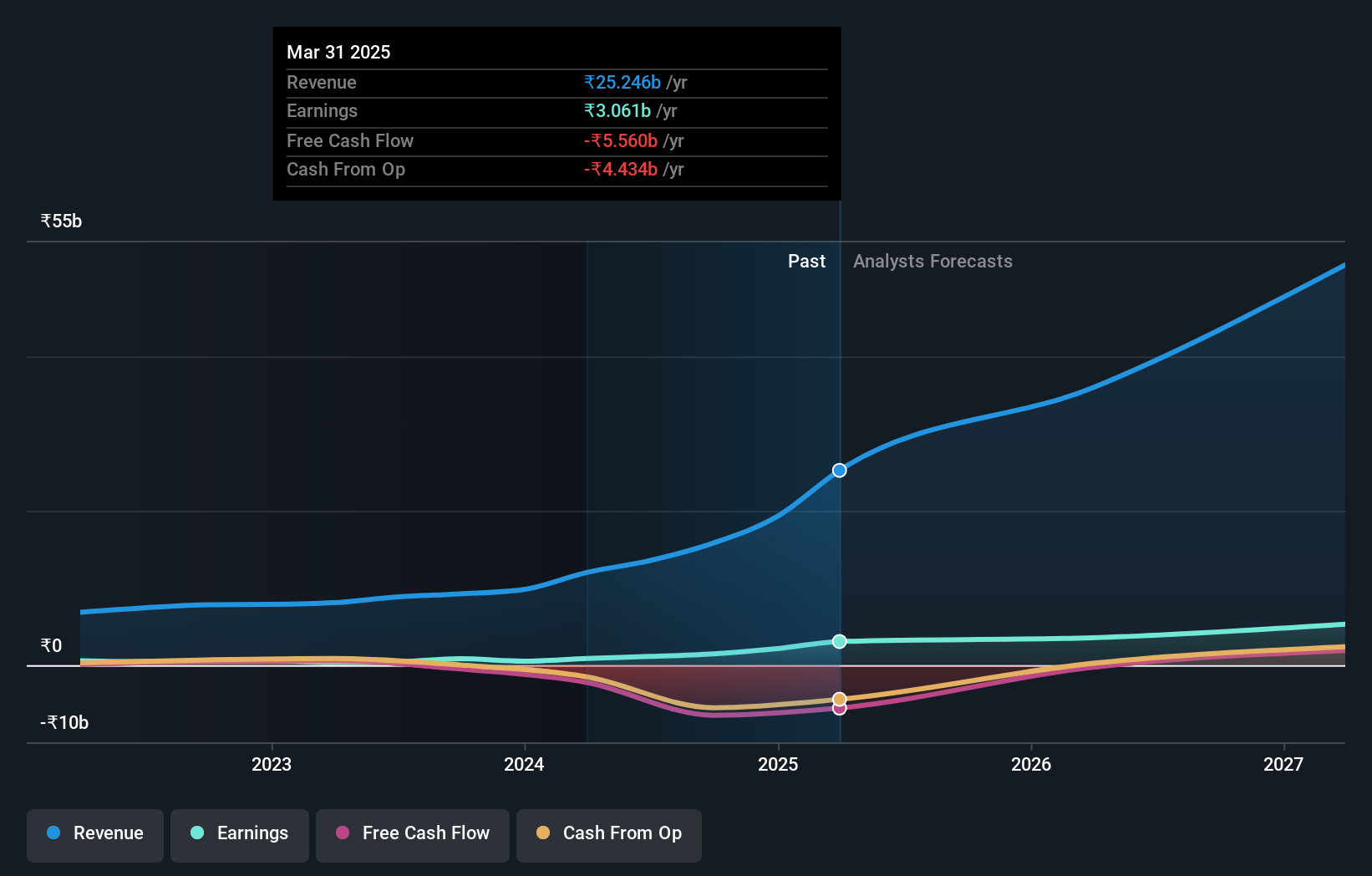This screenshot has width=1372, height=876.
Task: Click the teal dot in Earnings legend
Action: click(197, 833)
